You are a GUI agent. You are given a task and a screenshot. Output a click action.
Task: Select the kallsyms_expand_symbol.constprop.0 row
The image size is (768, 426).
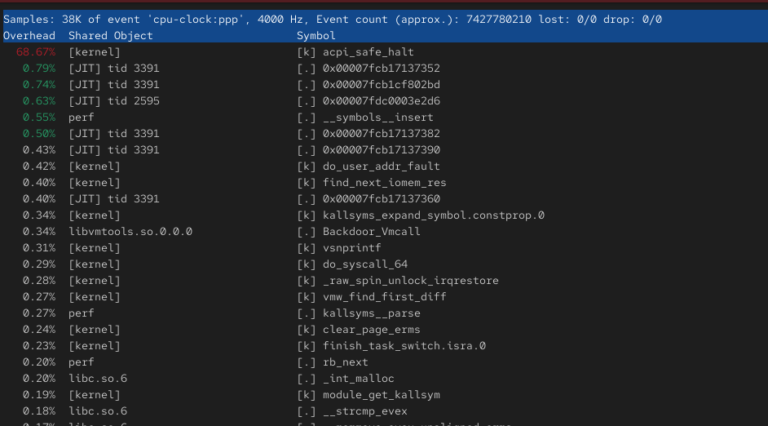pos(433,215)
